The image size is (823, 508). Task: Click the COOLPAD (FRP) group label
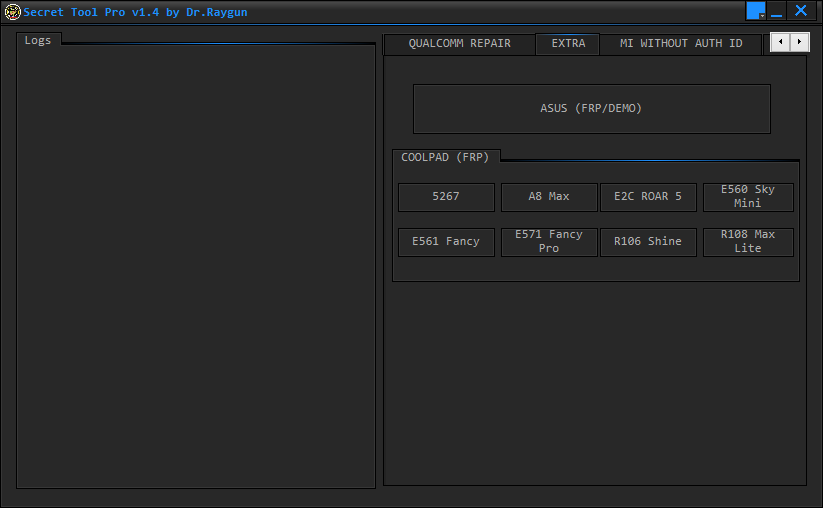click(x=445, y=157)
